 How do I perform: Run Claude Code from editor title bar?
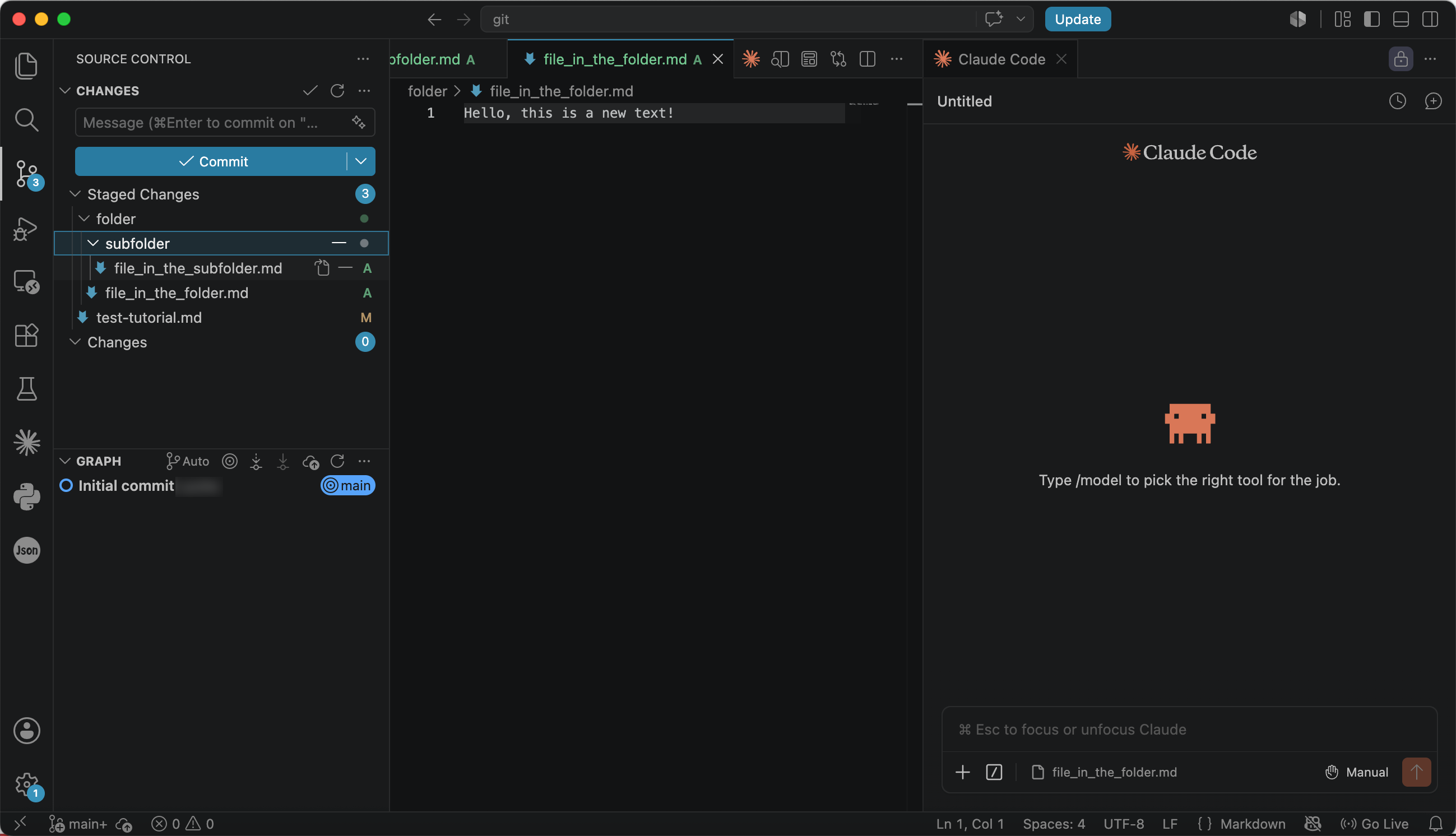tap(750, 59)
